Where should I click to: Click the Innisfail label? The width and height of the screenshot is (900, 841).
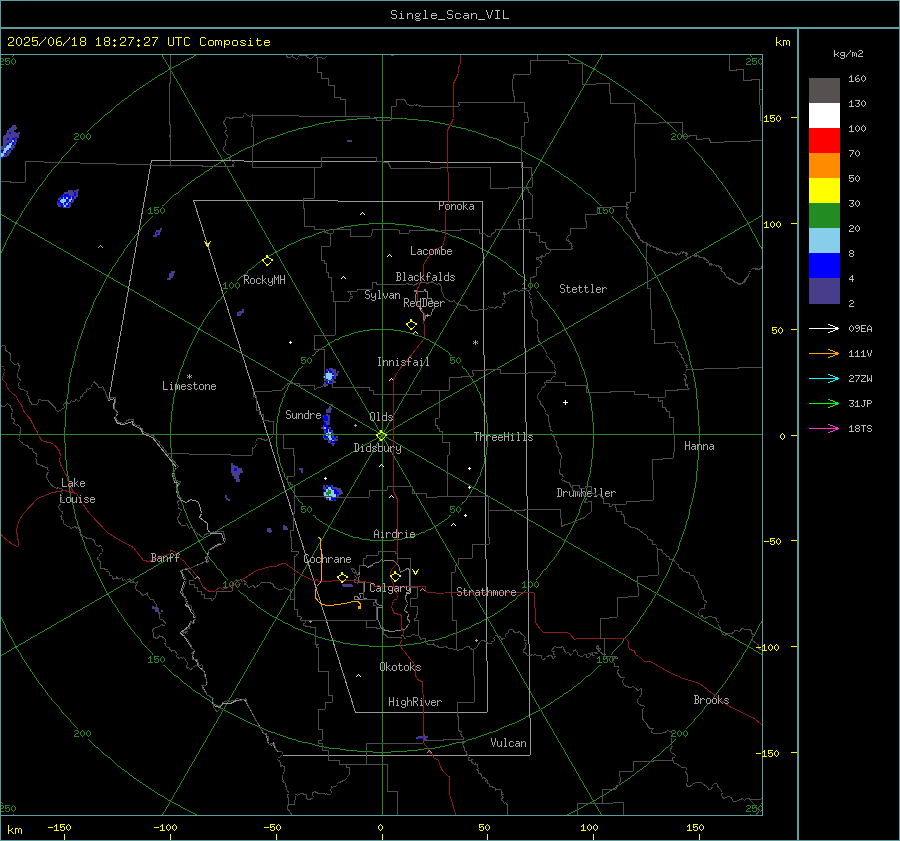403,362
